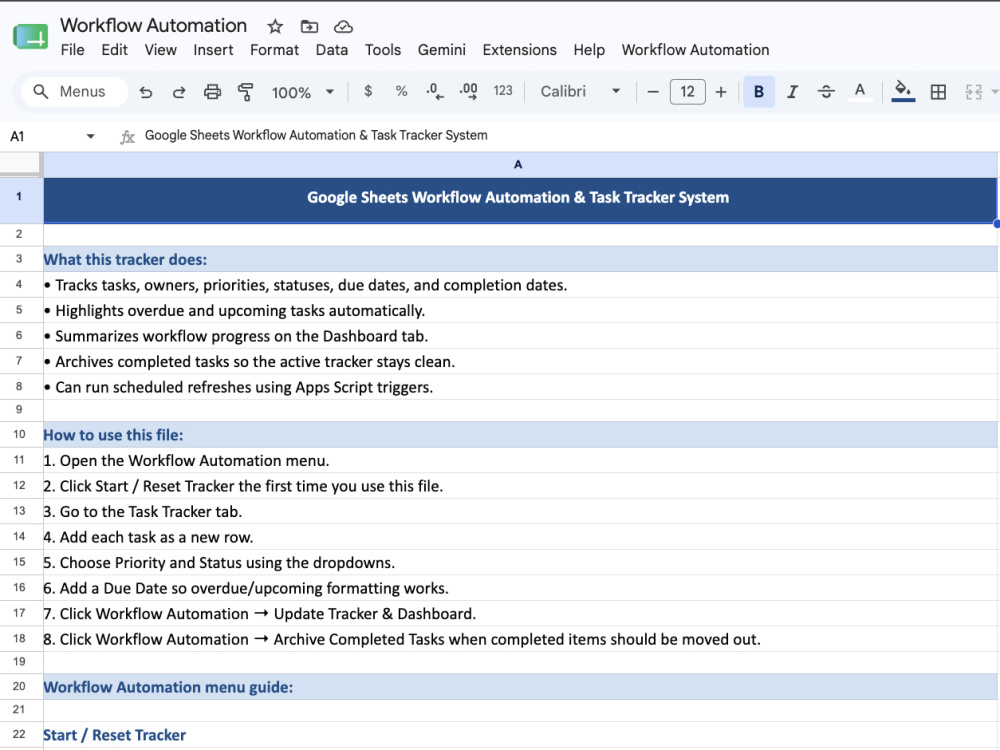Format as percent icon

tap(401, 91)
